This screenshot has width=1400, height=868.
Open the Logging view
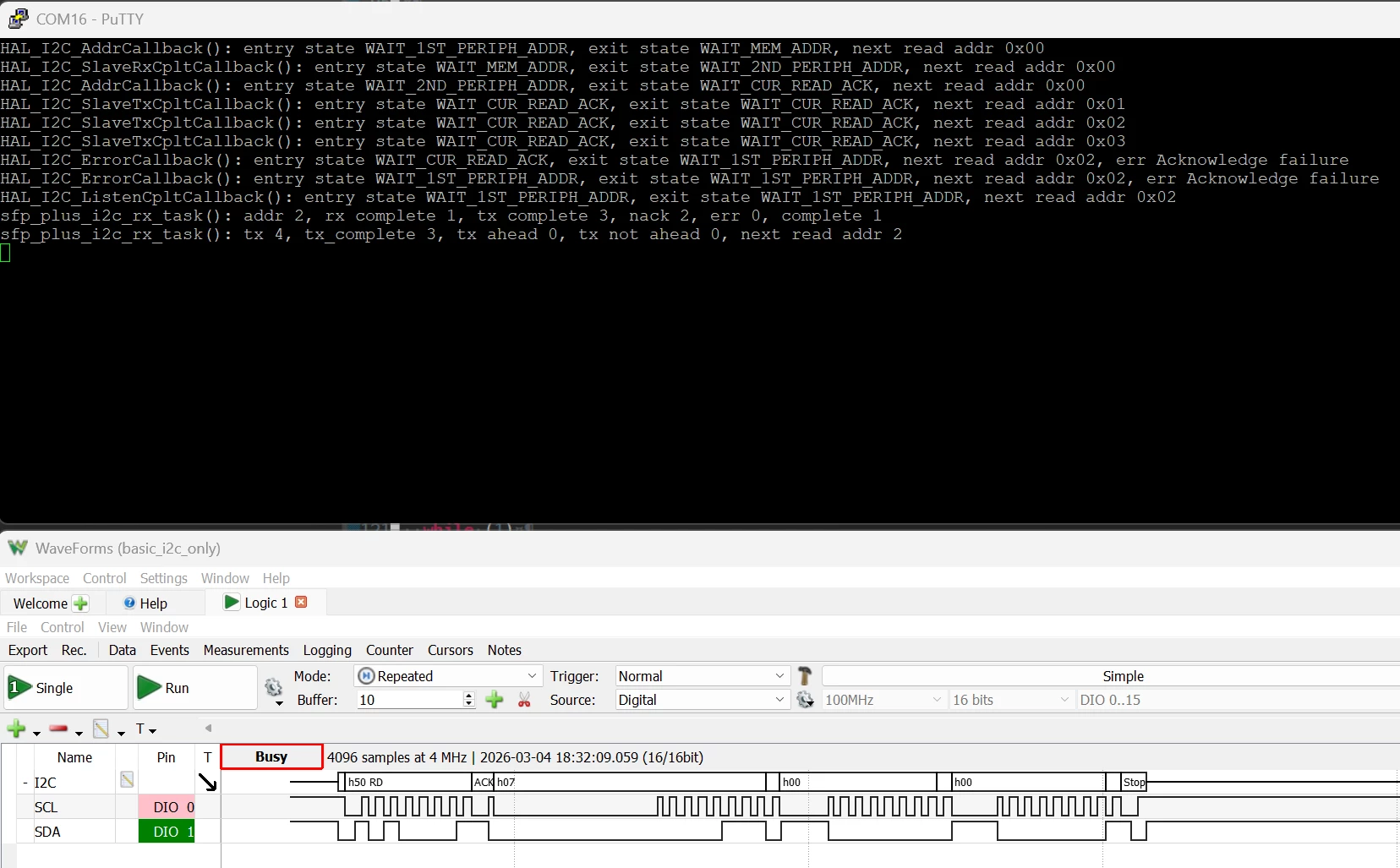pos(327,650)
